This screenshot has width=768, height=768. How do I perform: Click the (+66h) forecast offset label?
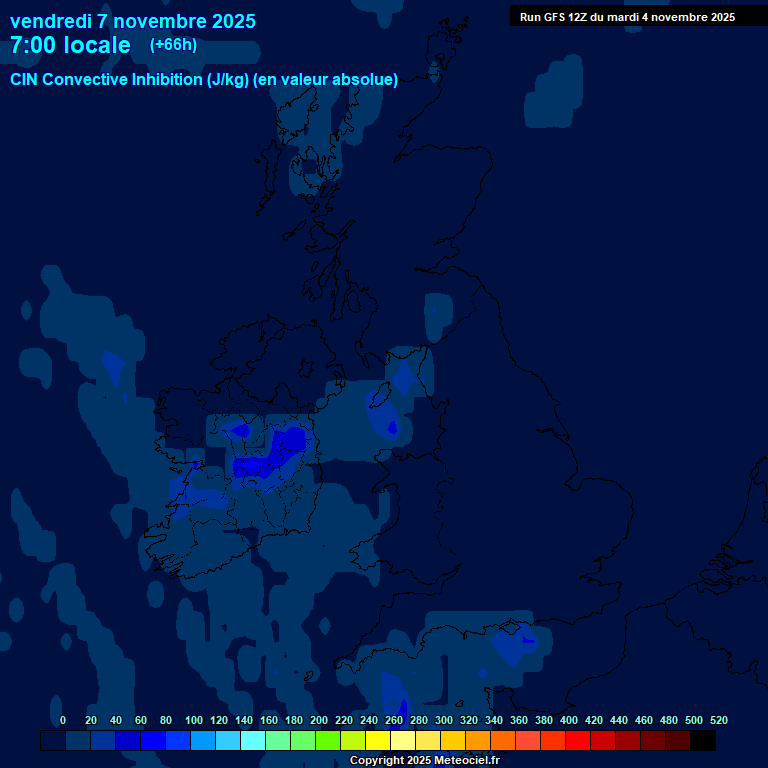(173, 45)
